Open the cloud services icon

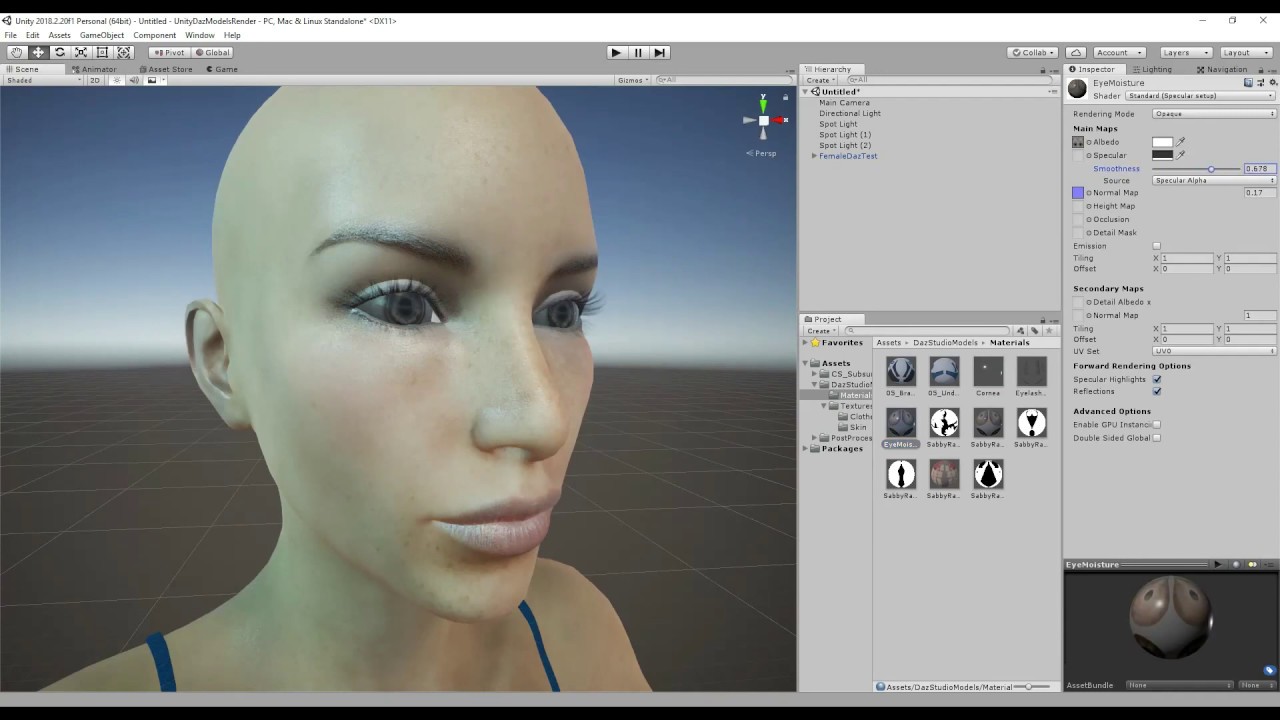tap(1076, 52)
